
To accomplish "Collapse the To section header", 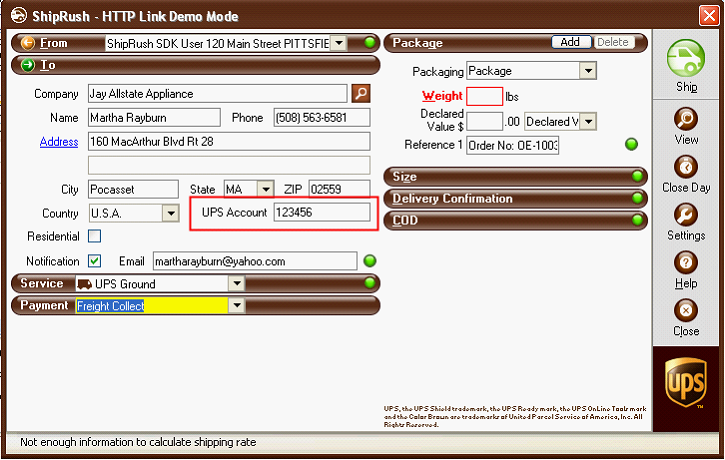I will (x=196, y=65).
